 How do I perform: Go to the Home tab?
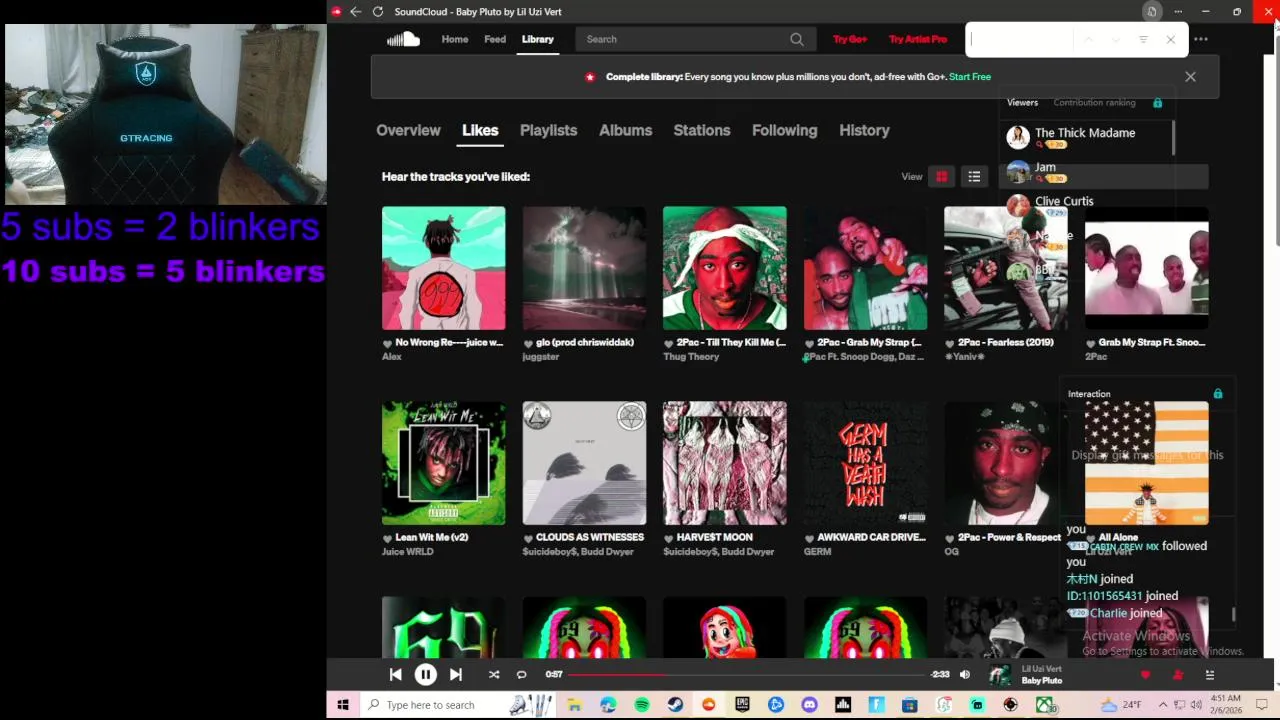tap(455, 39)
